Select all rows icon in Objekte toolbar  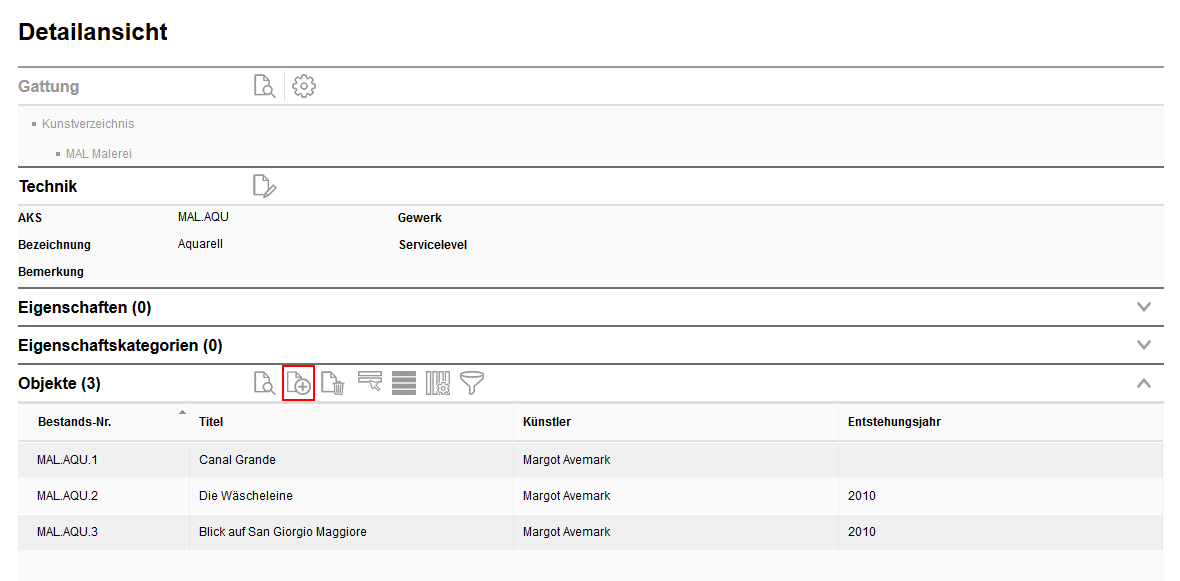pos(404,383)
